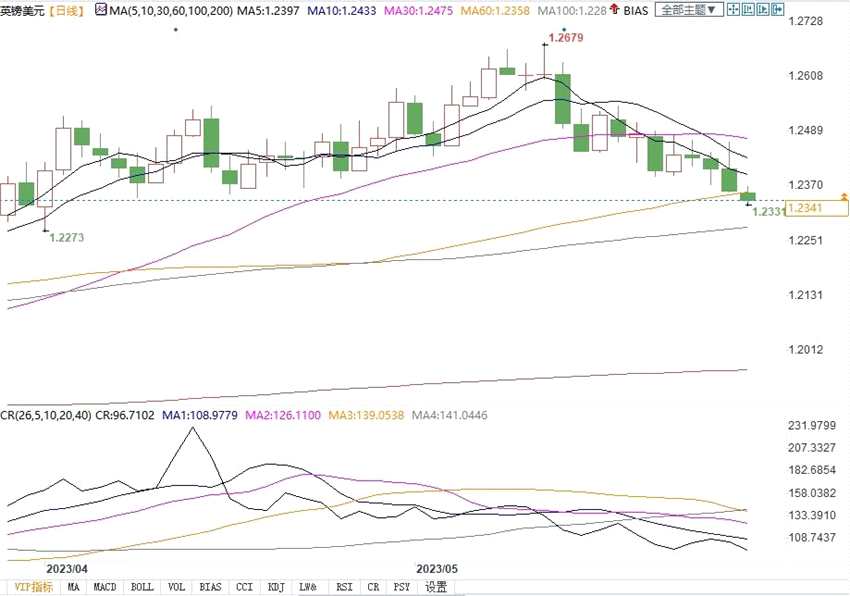This screenshot has width=850, height=596.
Task: Click the MA(5,10,30,60,100,200) parameters label
Action: coord(171,10)
